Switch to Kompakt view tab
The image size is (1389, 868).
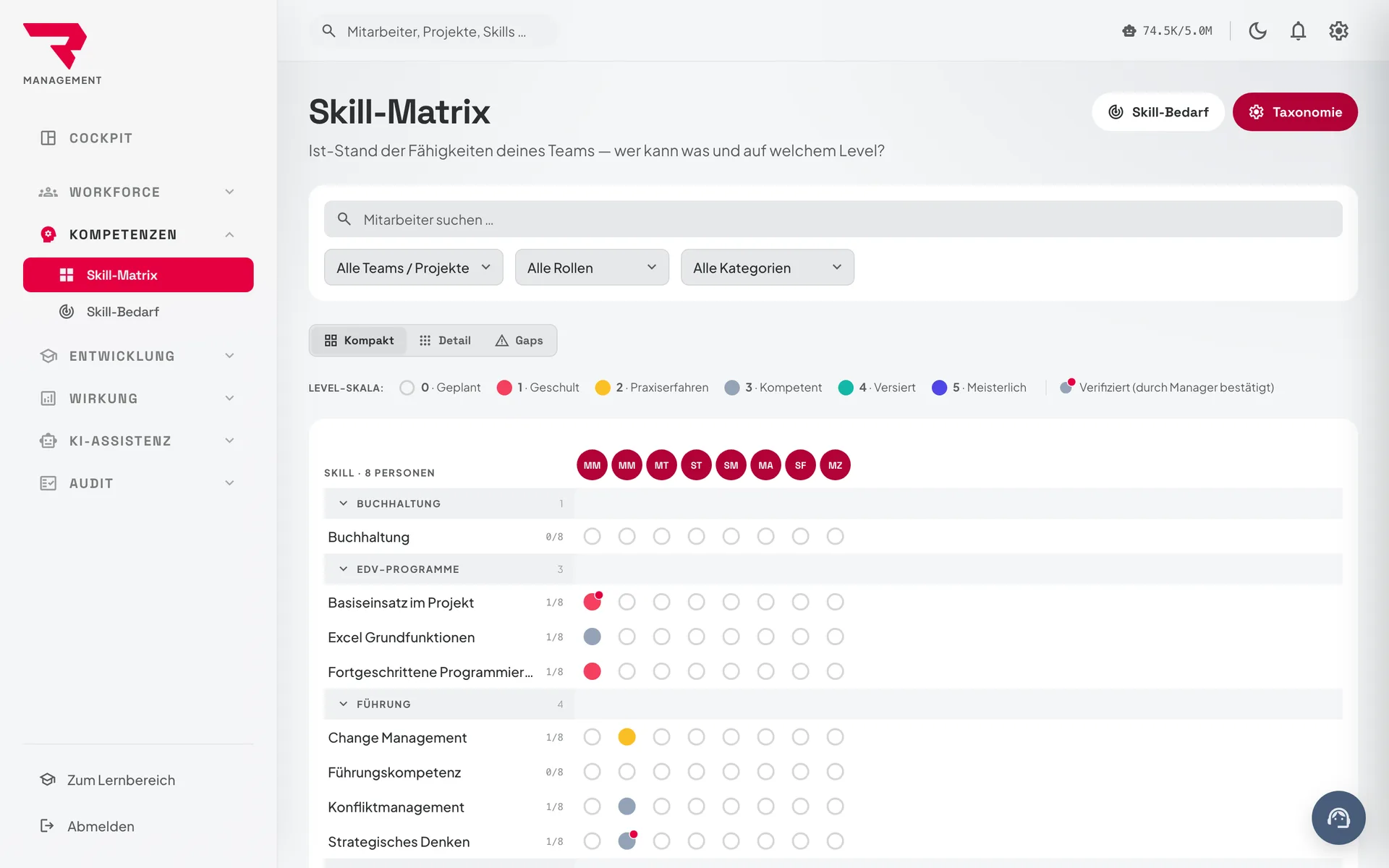tap(359, 341)
